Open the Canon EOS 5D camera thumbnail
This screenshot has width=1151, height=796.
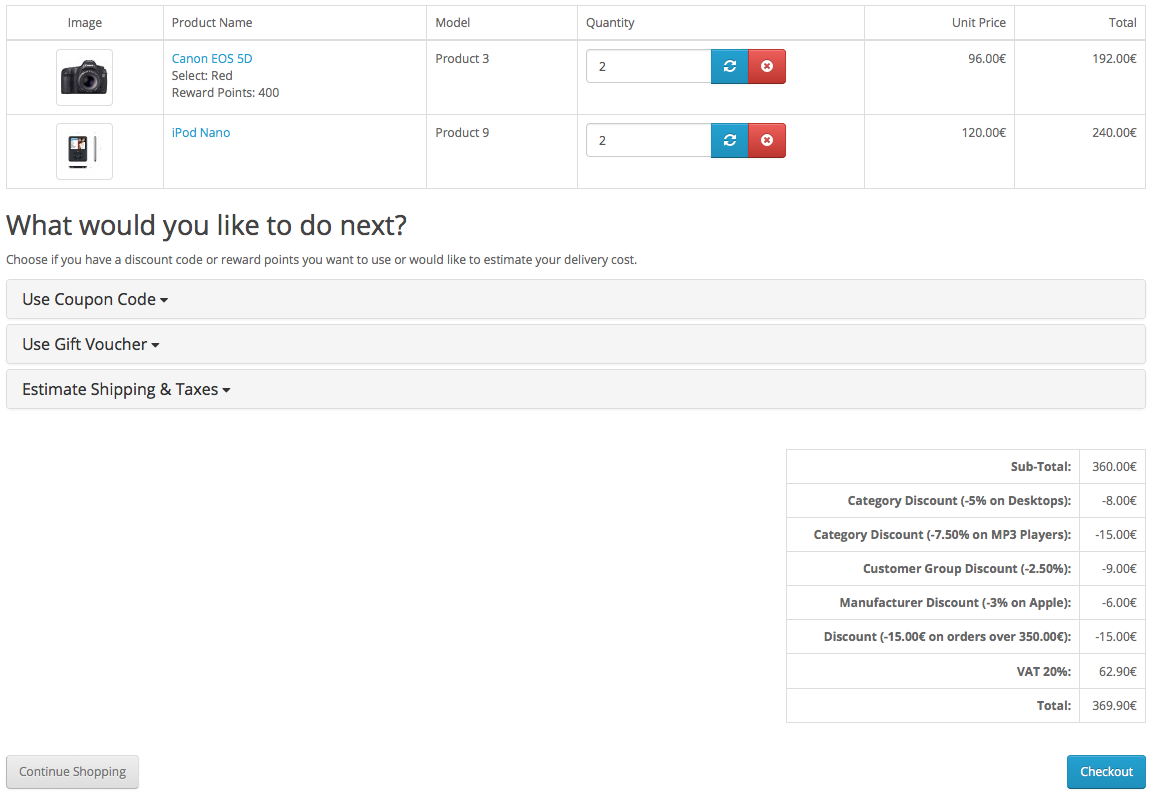pyautogui.click(x=84, y=77)
